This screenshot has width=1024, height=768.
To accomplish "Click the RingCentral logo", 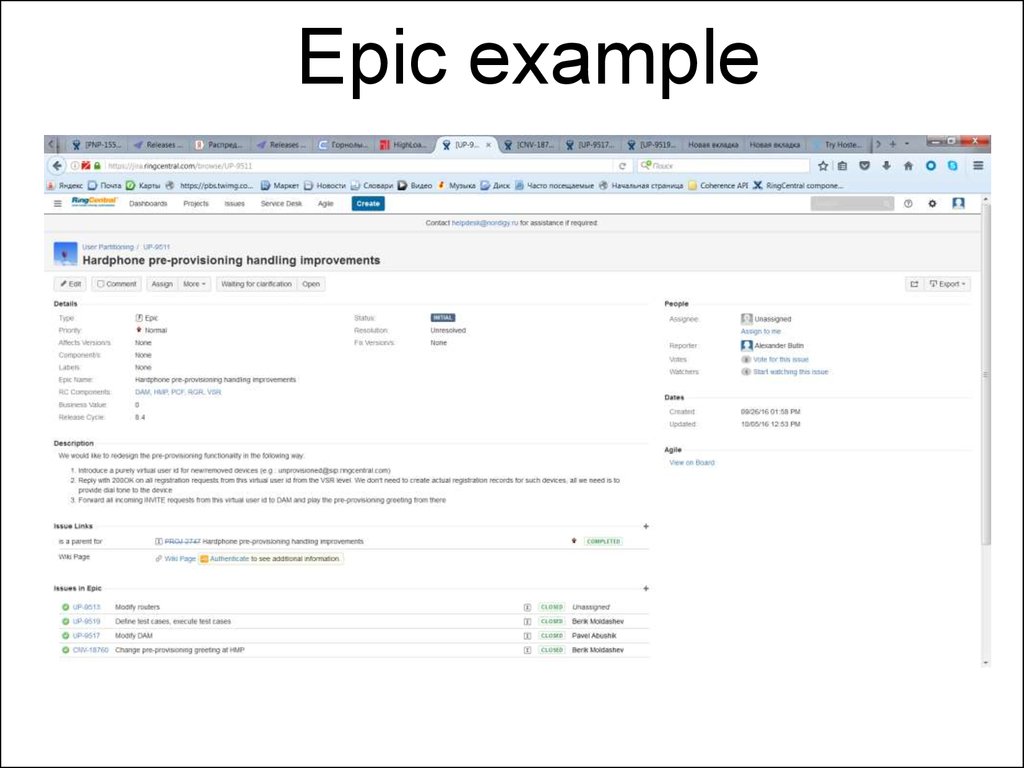I will click(94, 203).
